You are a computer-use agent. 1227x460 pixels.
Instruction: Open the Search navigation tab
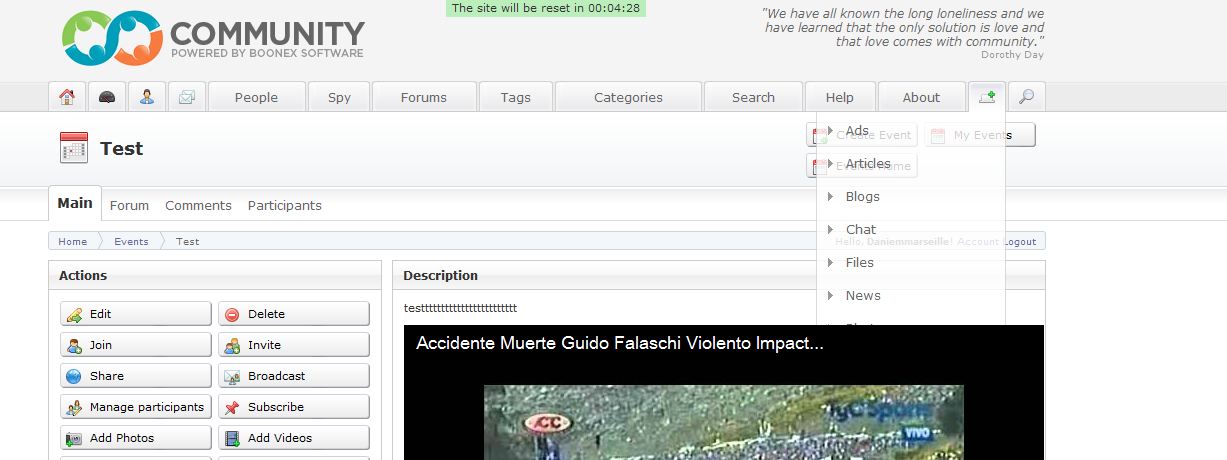[x=753, y=97]
